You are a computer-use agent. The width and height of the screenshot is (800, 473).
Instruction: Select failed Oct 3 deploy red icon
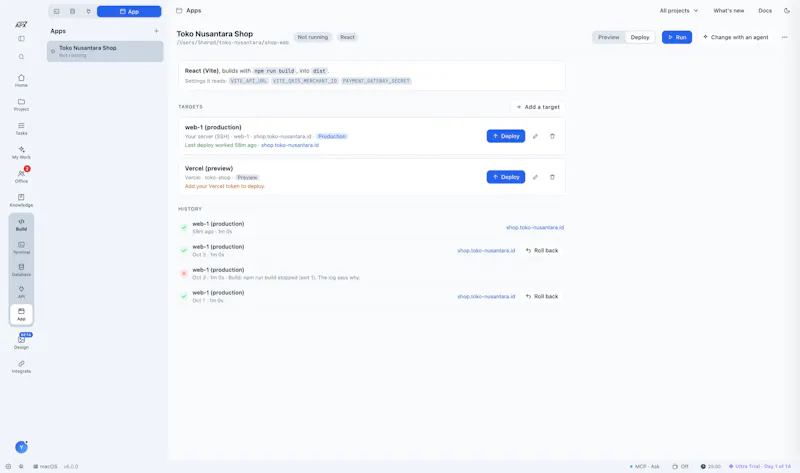(x=184, y=273)
